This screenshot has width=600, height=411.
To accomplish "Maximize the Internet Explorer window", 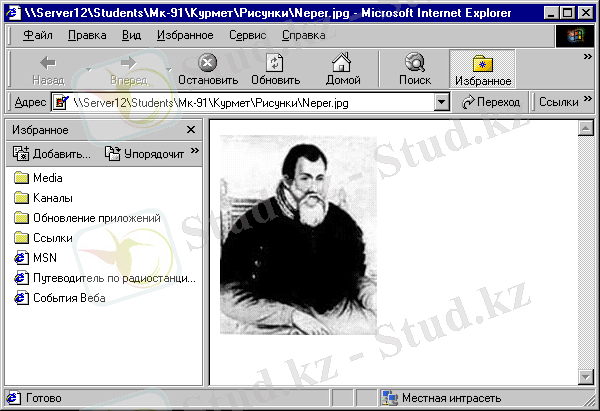I will (x=567, y=13).
